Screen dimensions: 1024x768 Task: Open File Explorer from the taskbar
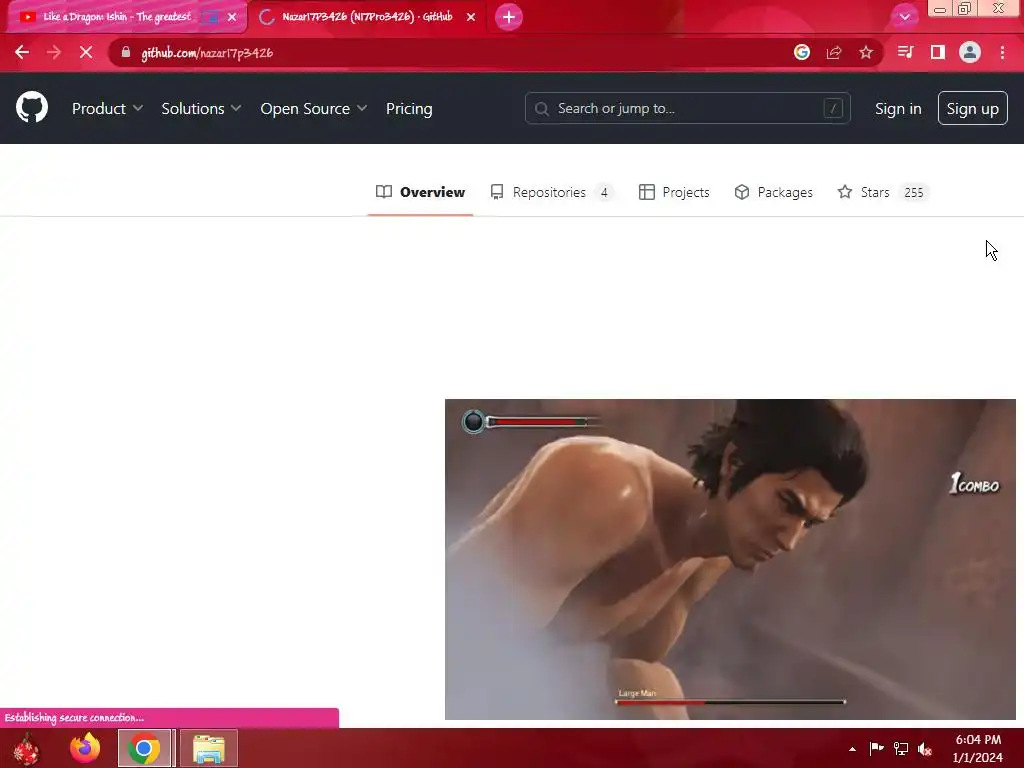[x=209, y=748]
